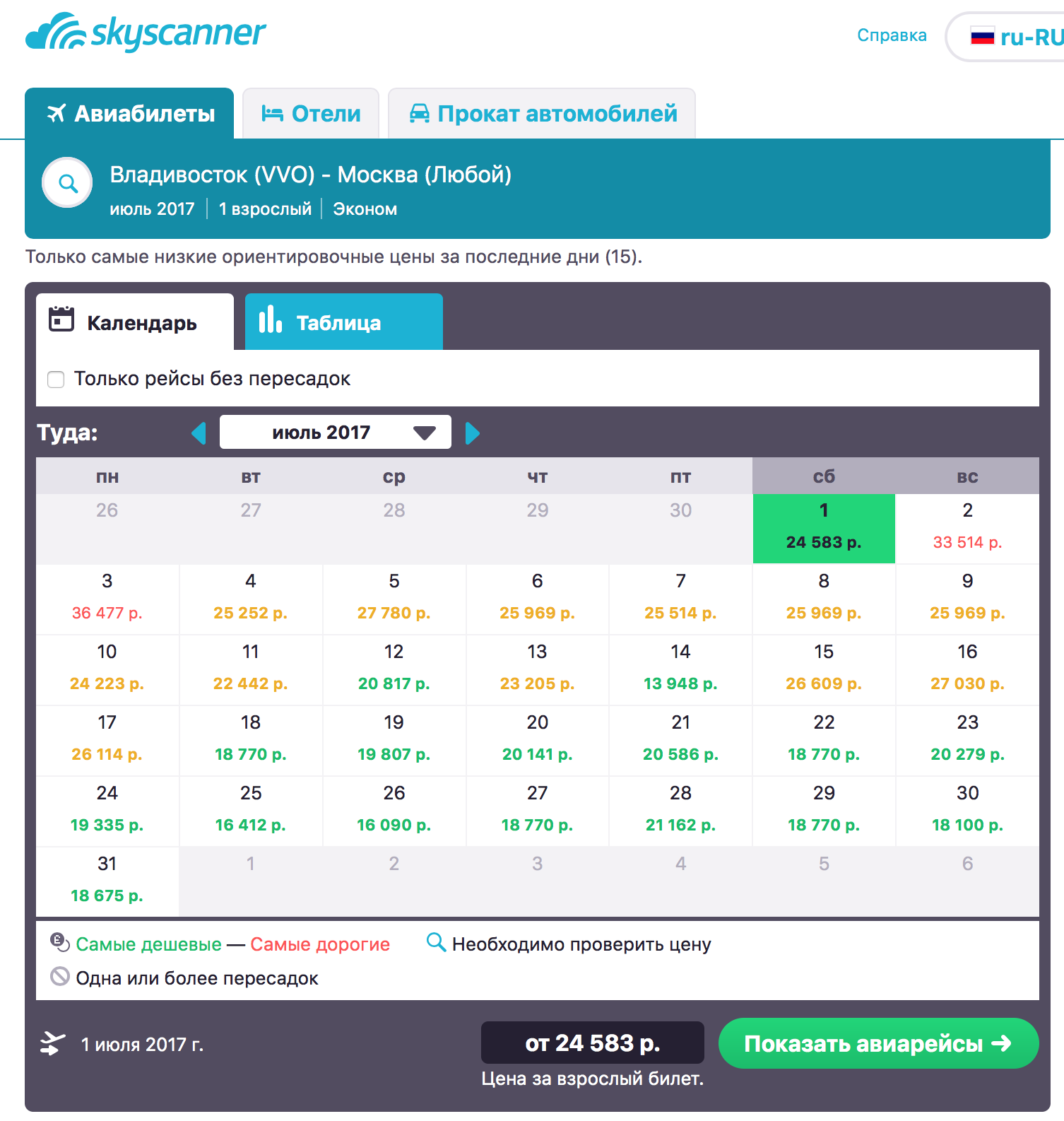Click the magnifier search icon in route header

[x=67, y=182]
